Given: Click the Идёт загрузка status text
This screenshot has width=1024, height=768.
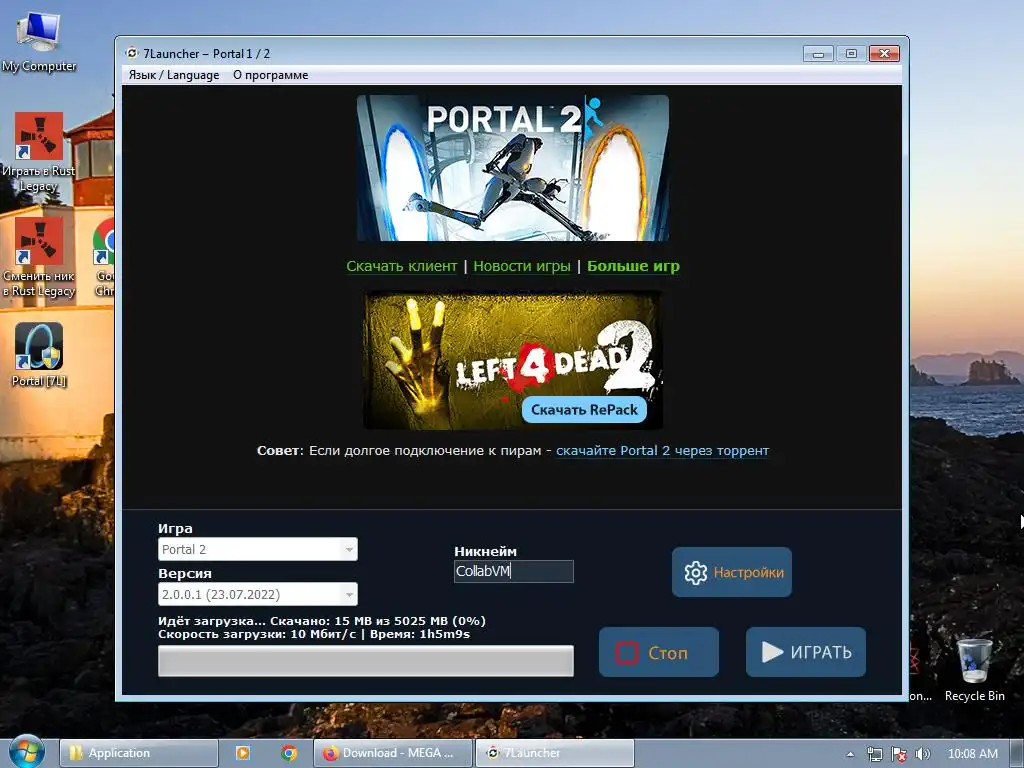Looking at the screenshot, I should click(x=322, y=621).
